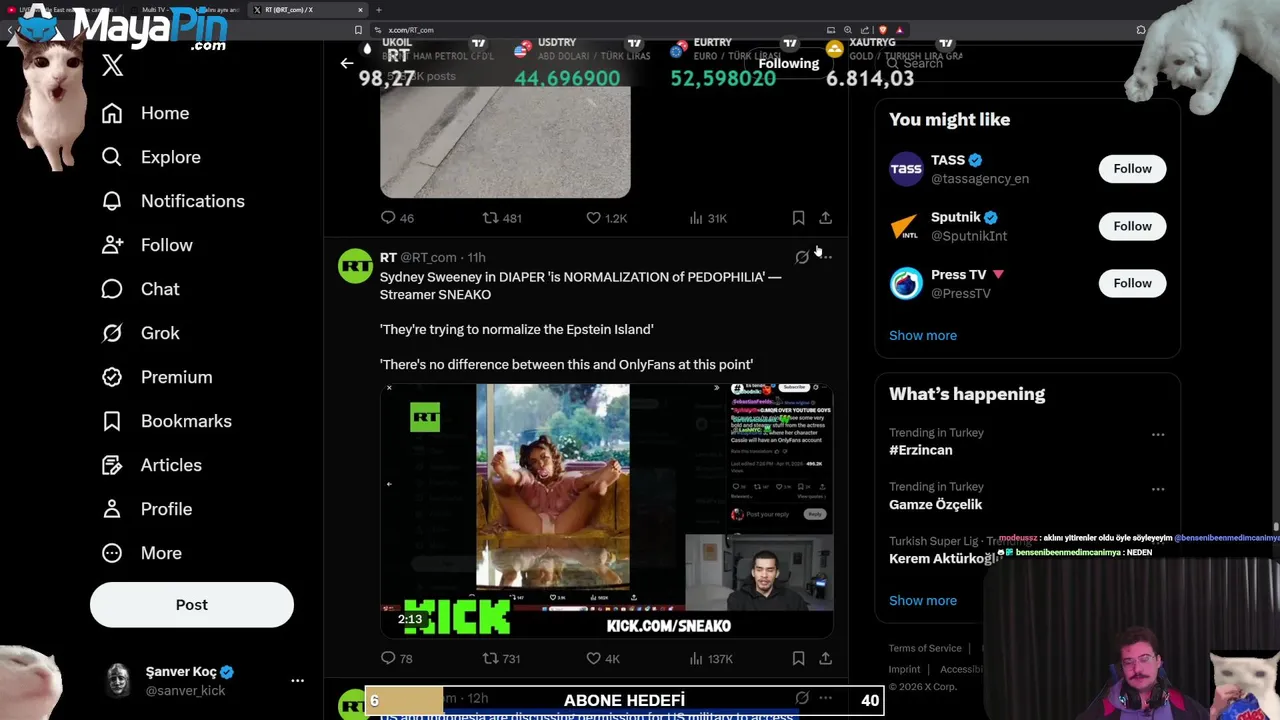Click the Grok slash-circle icon
The width and height of the screenshot is (1280, 720).
tap(112, 333)
